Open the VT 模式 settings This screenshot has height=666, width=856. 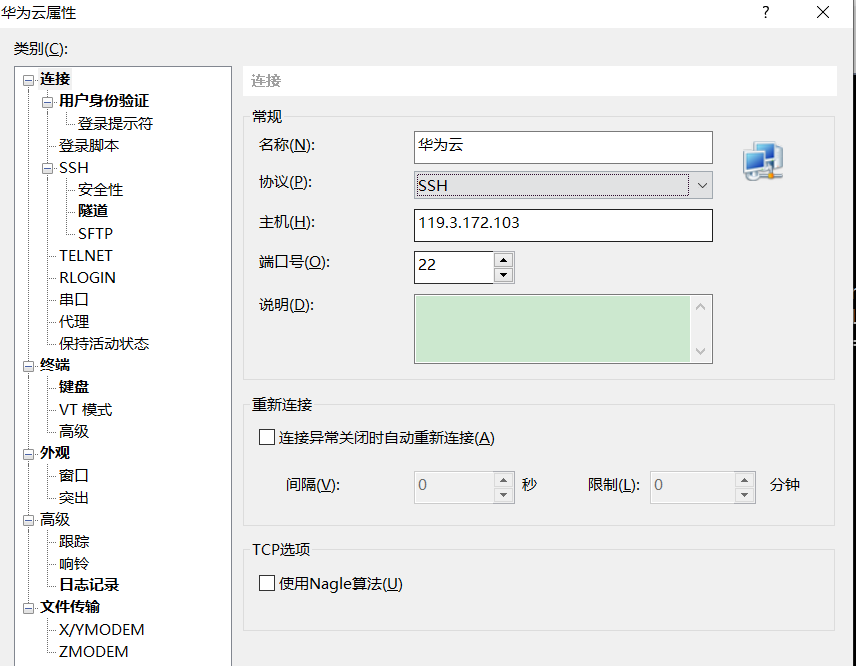85,409
